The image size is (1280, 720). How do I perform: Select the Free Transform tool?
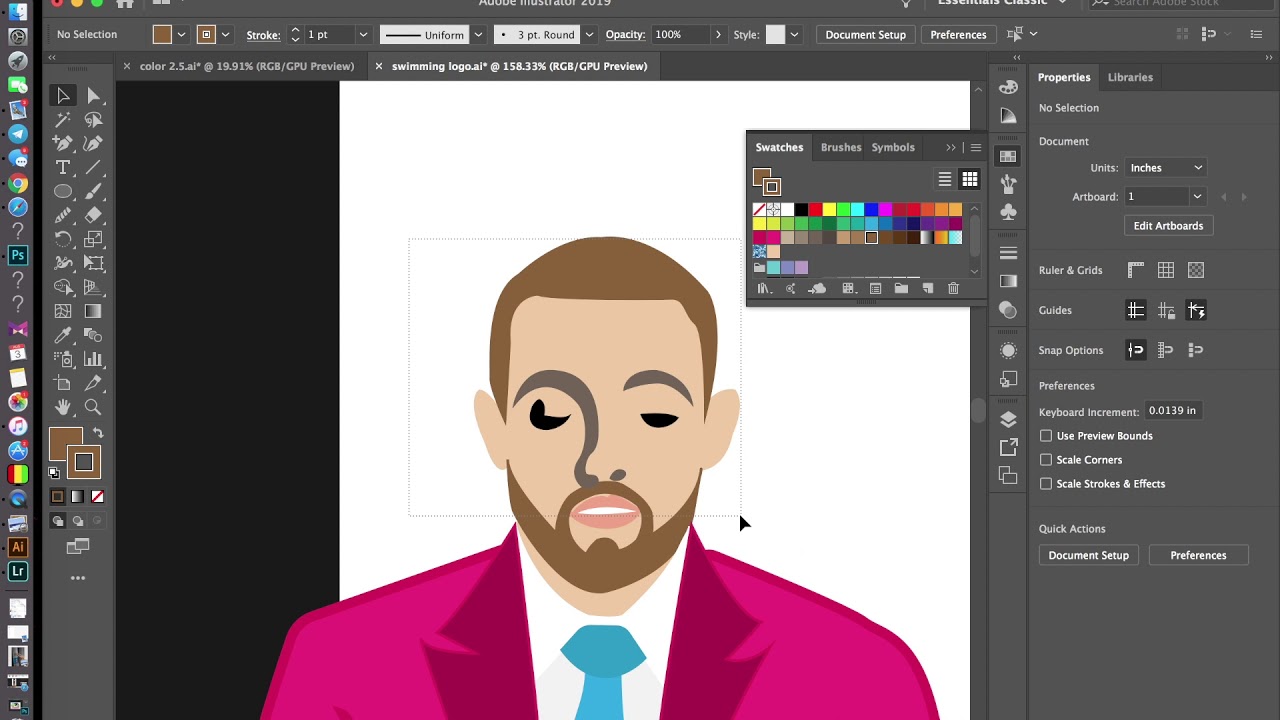pos(93,263)
